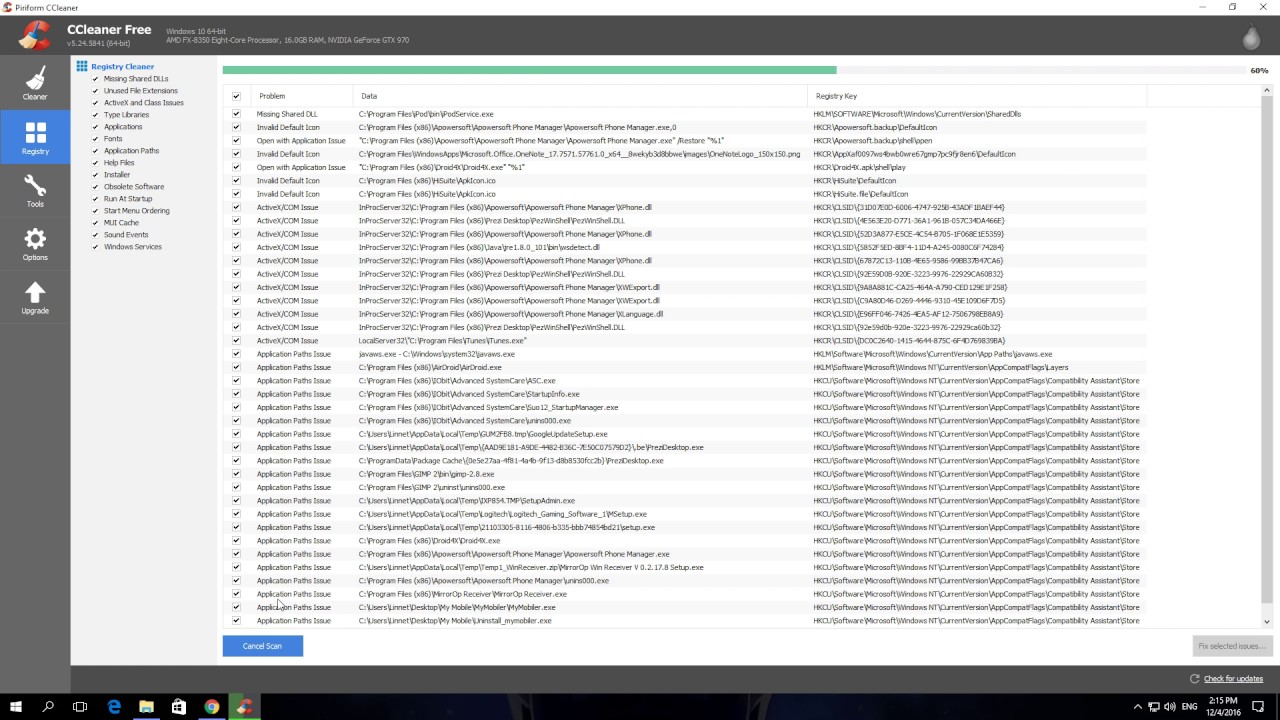
Task: Toggle the MUI Cache option
Action: click(x=96, y=223)
